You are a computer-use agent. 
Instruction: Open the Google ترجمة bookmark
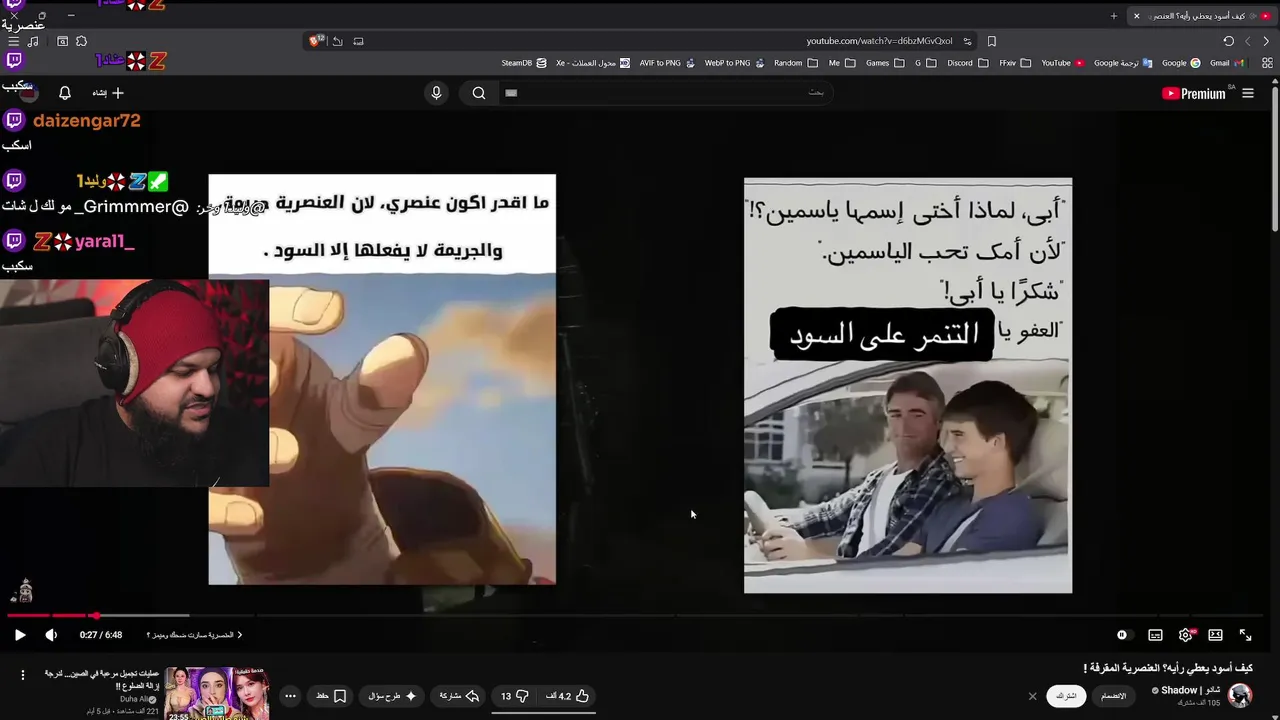(1123, 63)
